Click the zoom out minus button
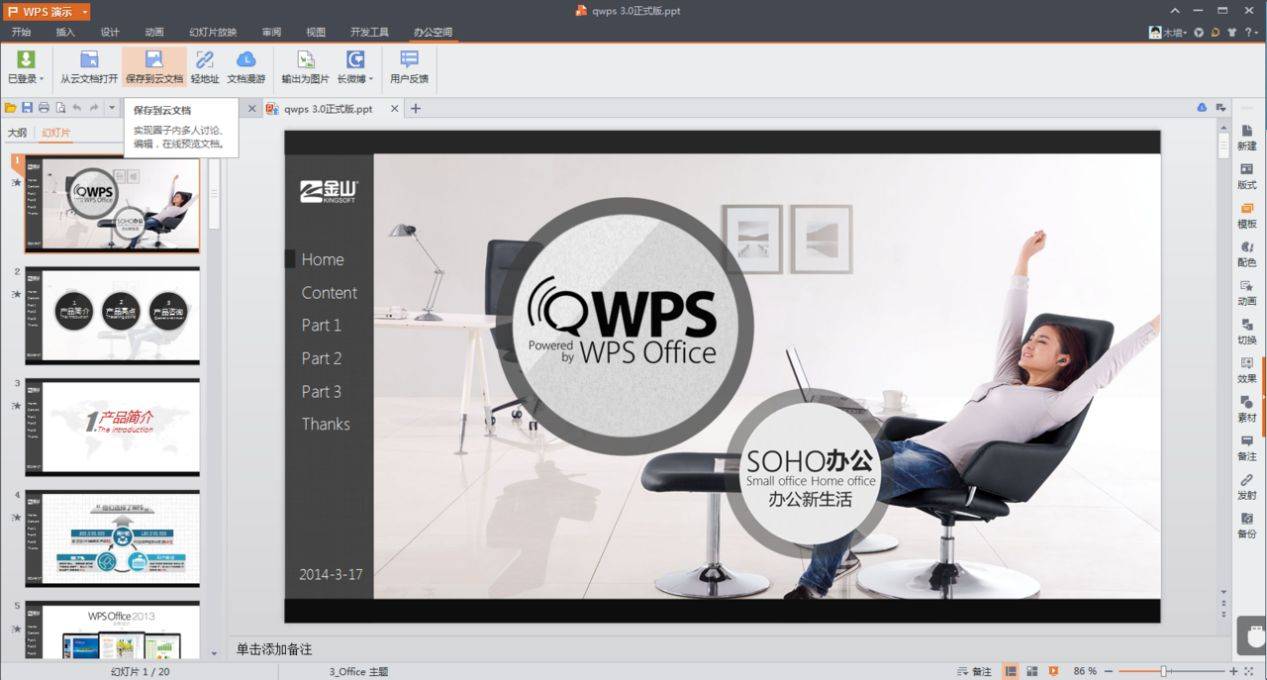Viewport: 1267px width, 680px height. 1108,671
